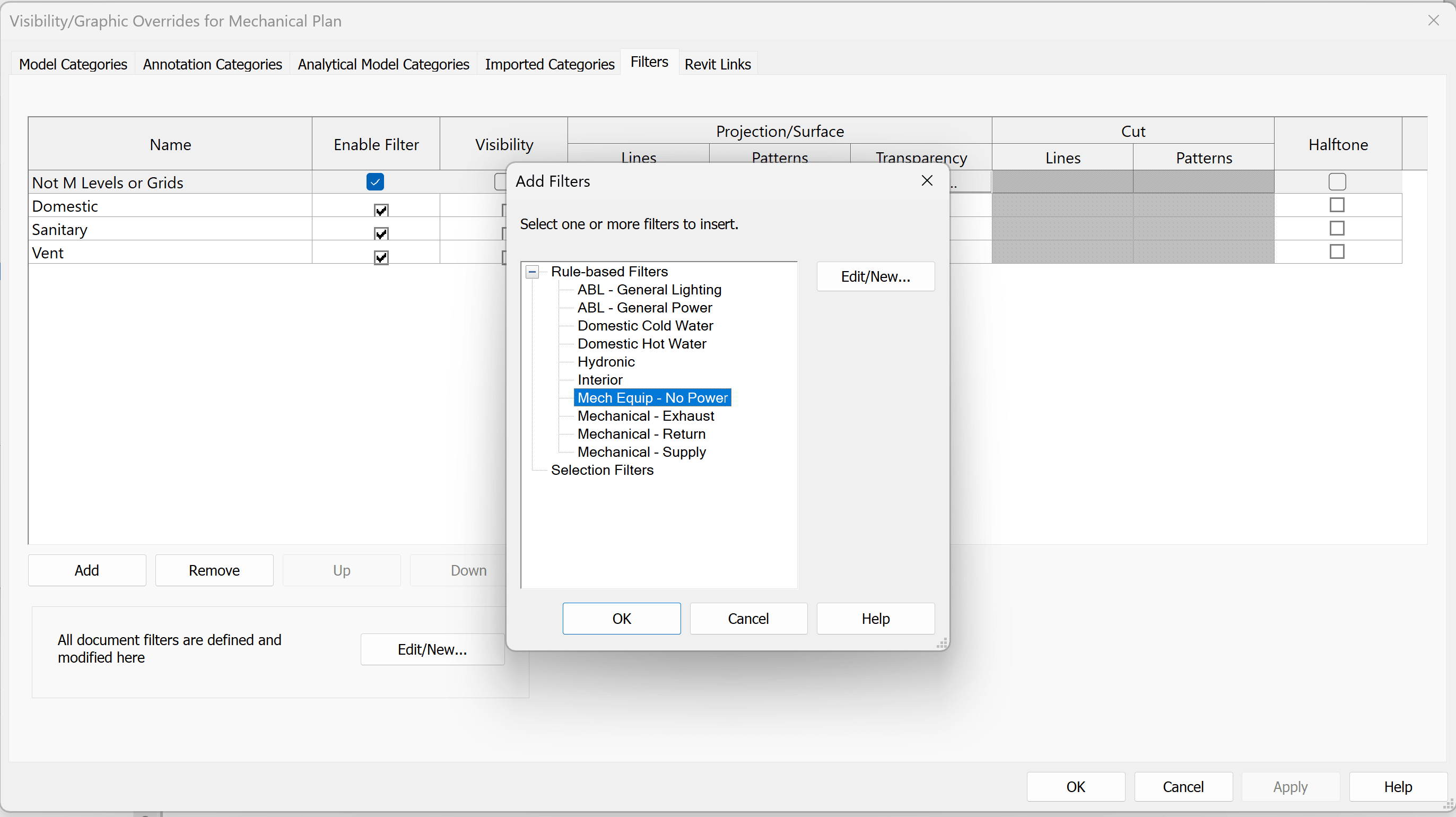1456x817 pixels.
Task: Select the ABL - General Lighting filter
Action: click(649, 290)
